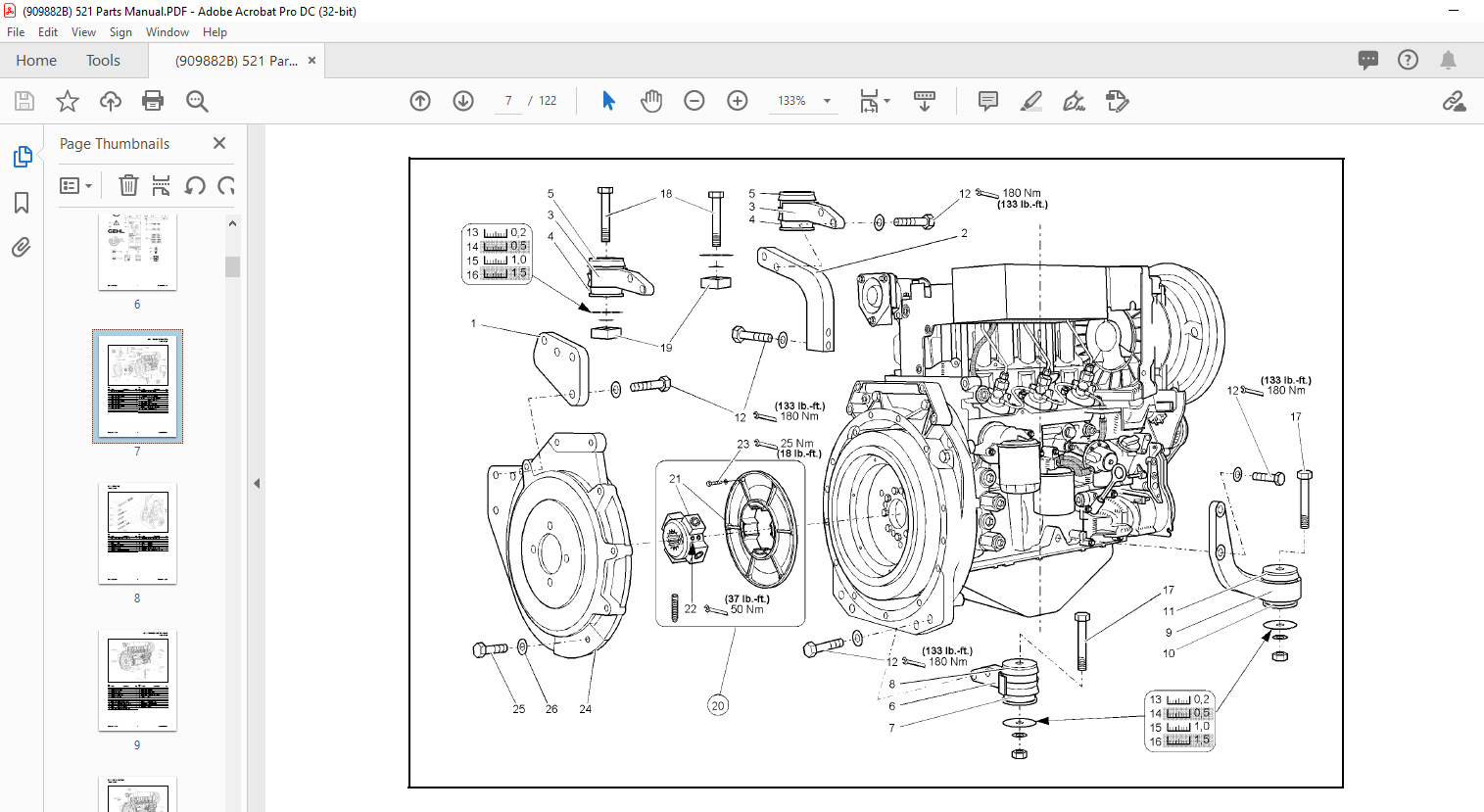This screenshot has width=1484, height=812.
Task: Switch to the Tools tab
Action: tap(103, 61)
